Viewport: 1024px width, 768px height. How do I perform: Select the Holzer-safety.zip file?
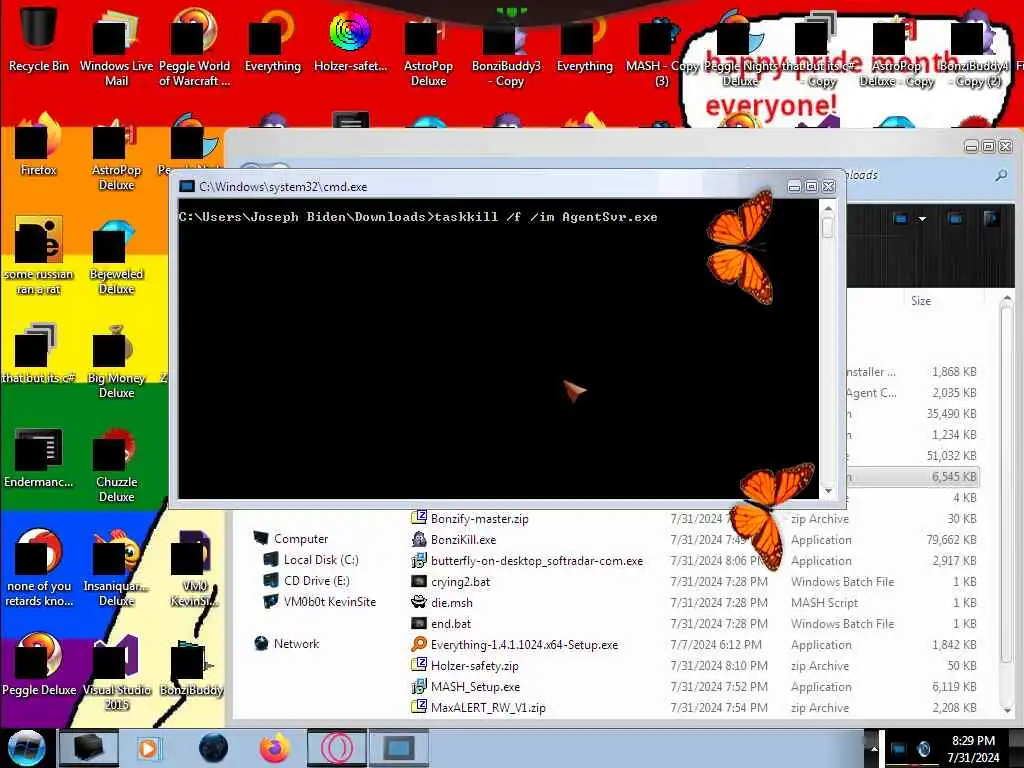(x=474, y=665)
